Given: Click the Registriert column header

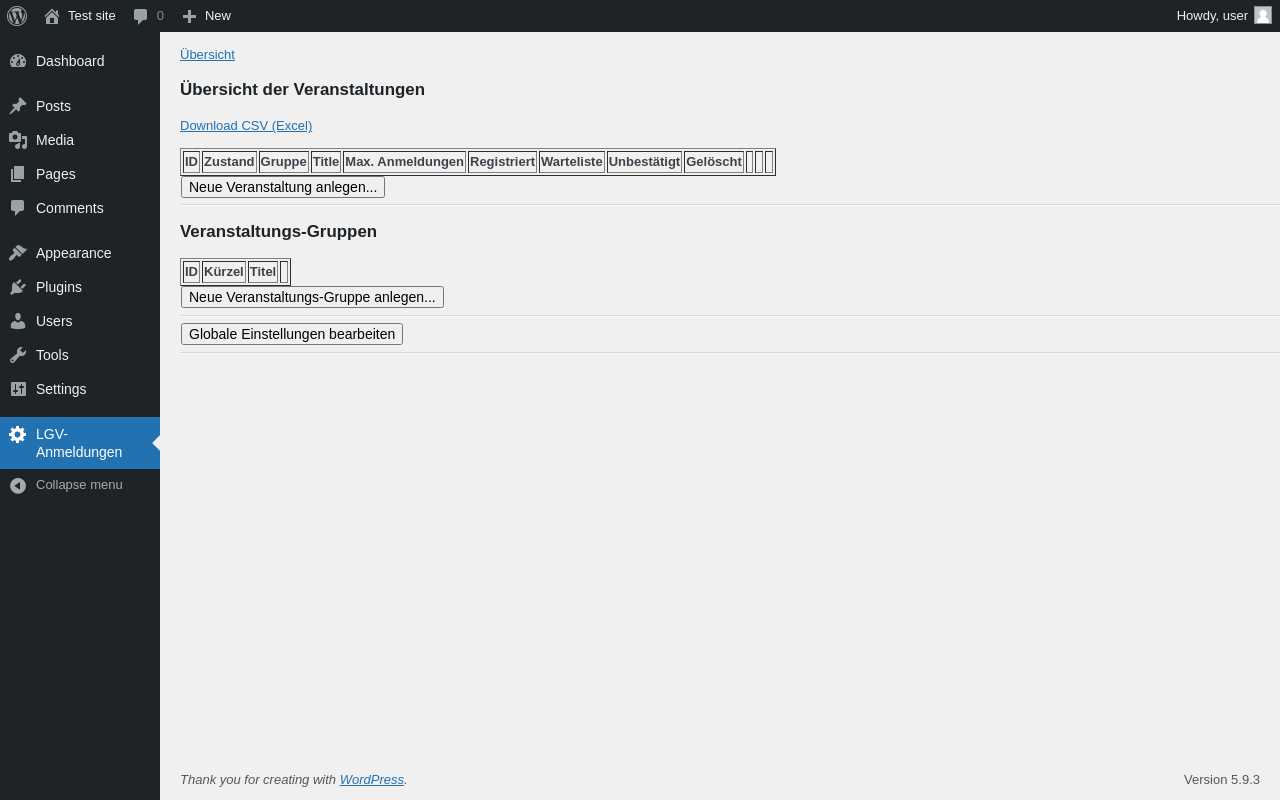Looking at the screenshot, I should click(x=502, y=162).
